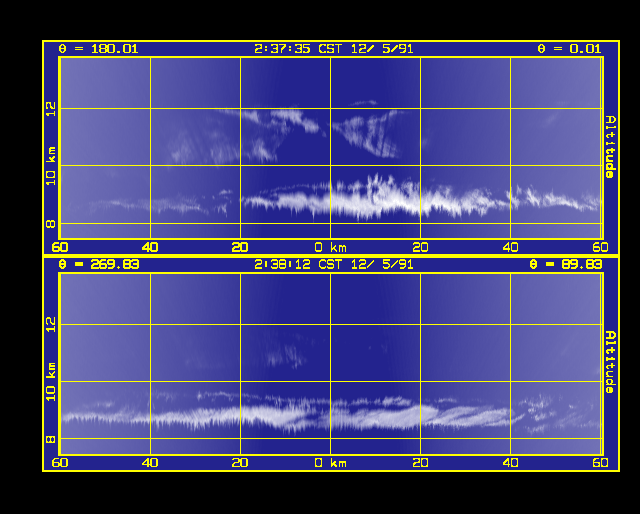Click the θ = 269.83 angle label
This screenshot has width=640, height=514.
(x=99, y=264)
